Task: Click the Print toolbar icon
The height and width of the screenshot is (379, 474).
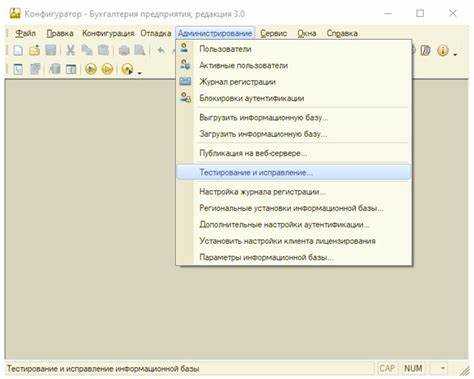Action: pyautogui.click(x=124, y=50)
